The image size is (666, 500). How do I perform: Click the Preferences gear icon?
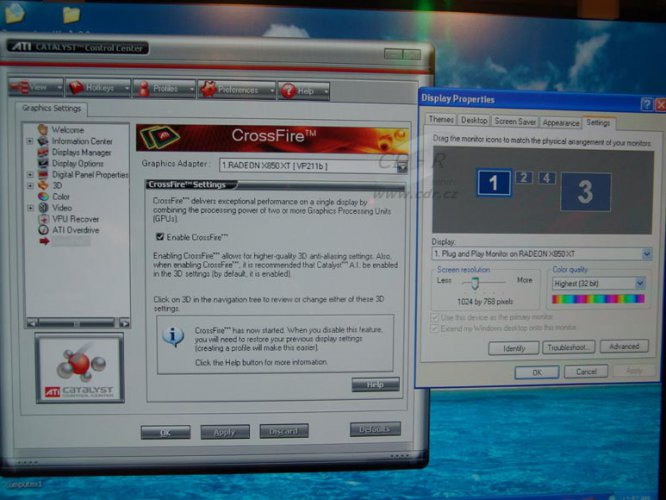tap(209, 89)
